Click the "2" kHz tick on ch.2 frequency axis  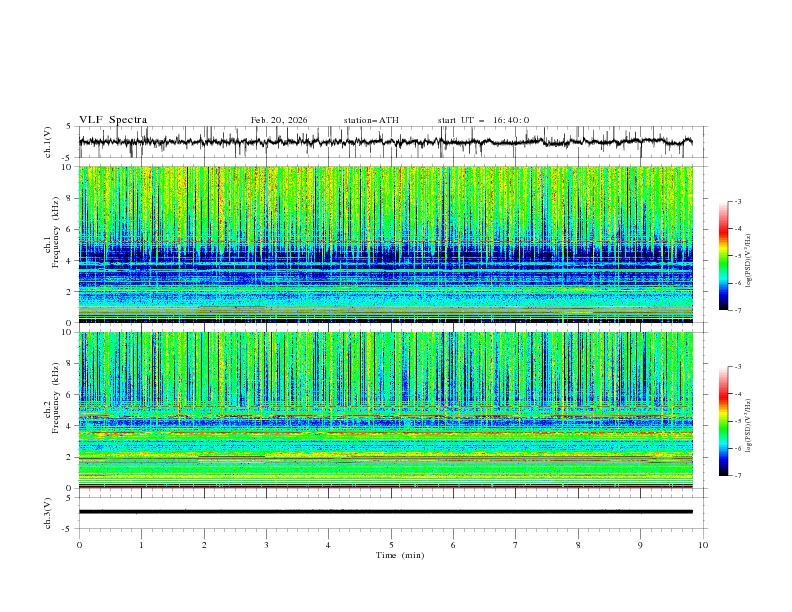[70, 457]
